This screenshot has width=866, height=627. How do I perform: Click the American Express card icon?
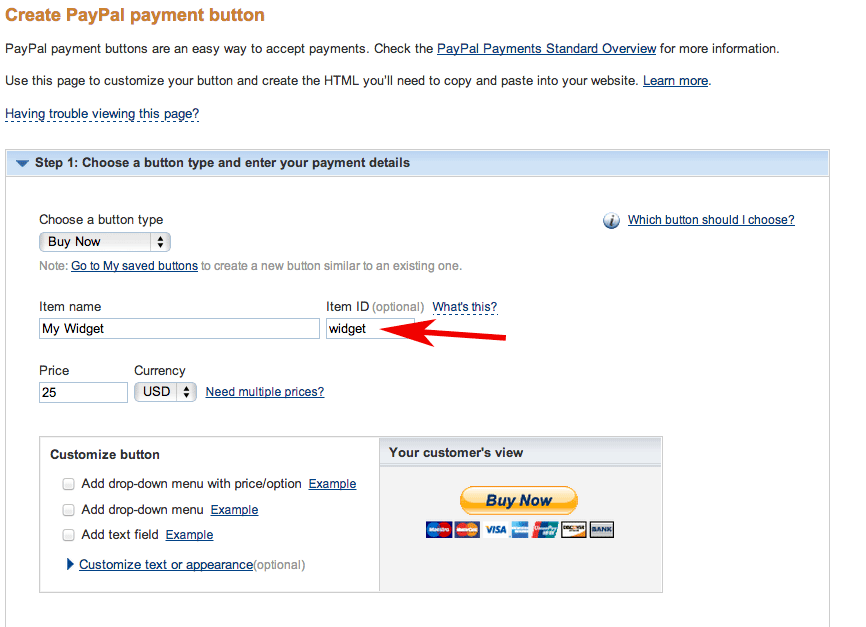pos(520,530)
